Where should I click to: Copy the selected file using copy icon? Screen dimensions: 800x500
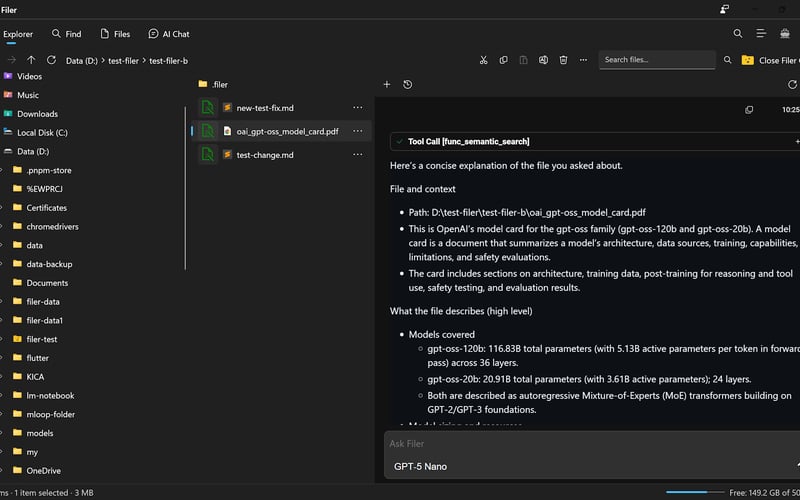pos(503,60)
